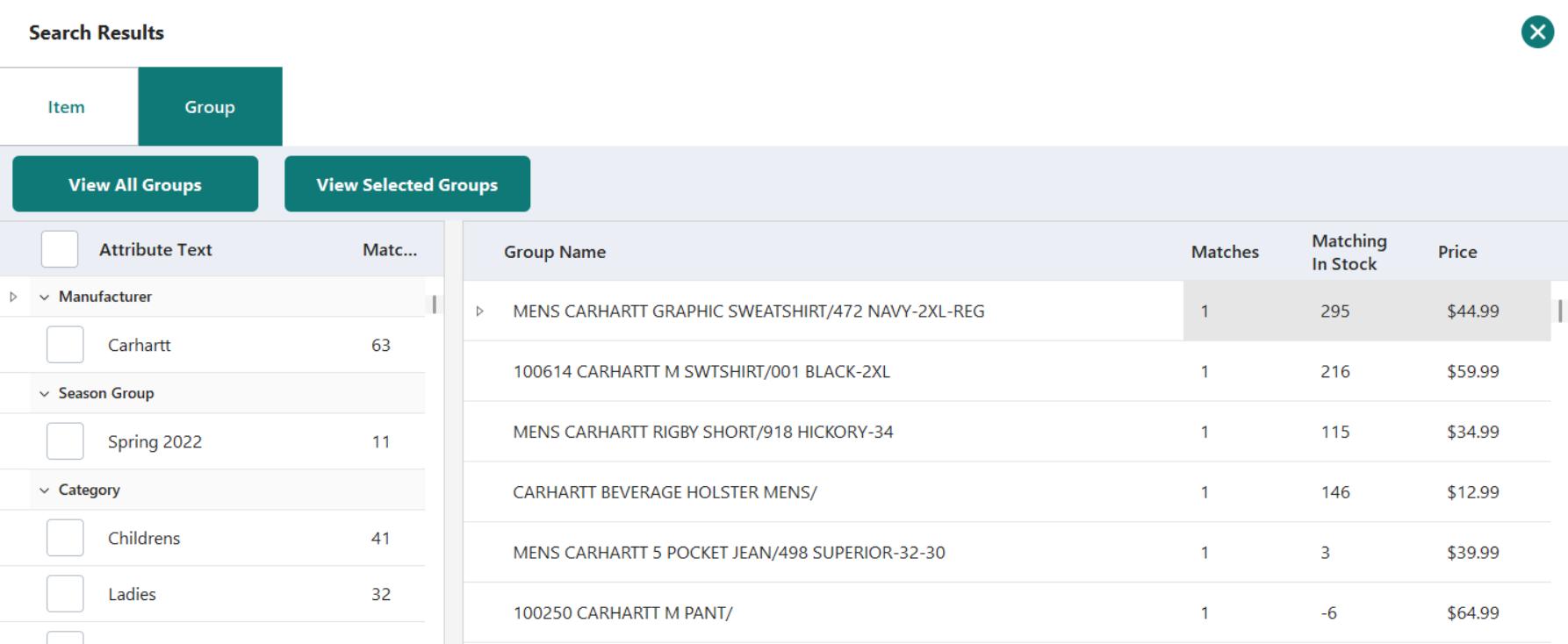Screen dimensions: 1568x644
Task: Expand the MENS CARHARTT GRAPHIC SWEATSHIRT row
Action: (479, 311)
